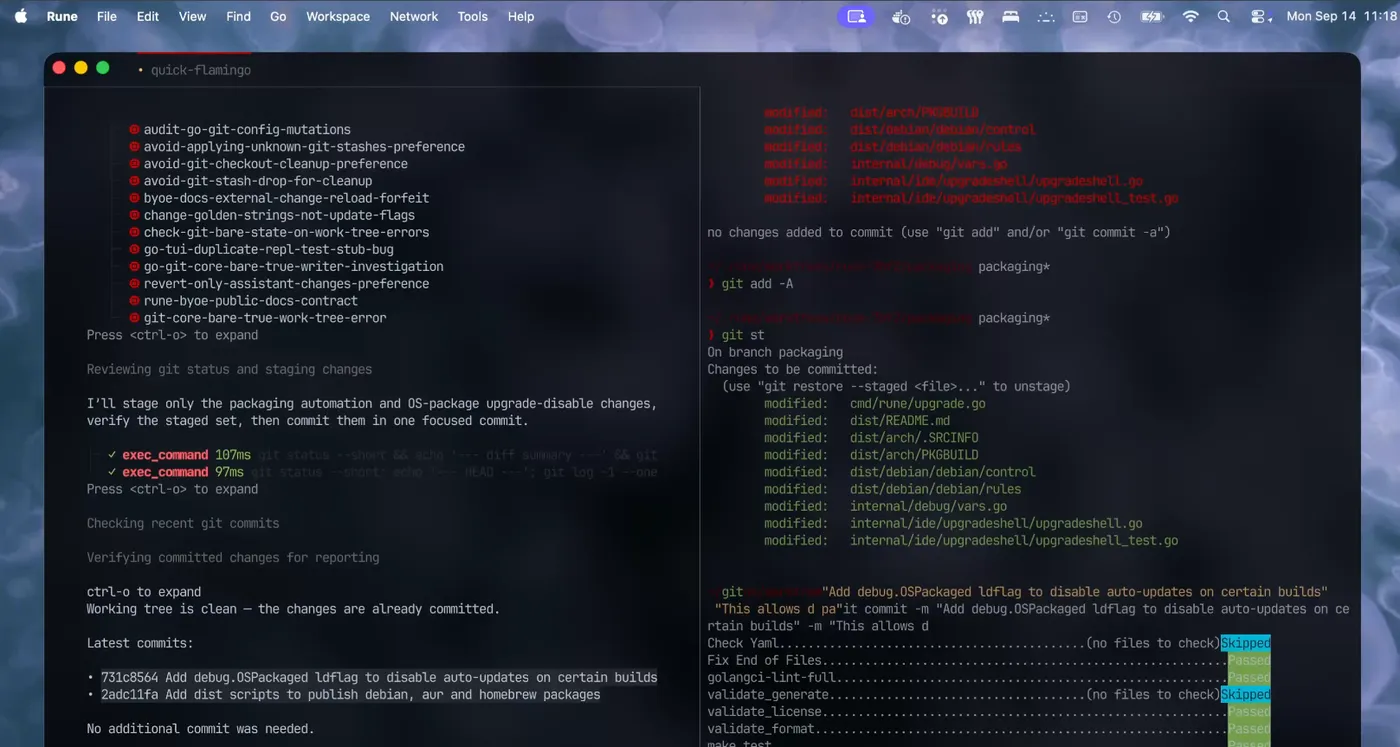Viewport: 1400px width, 747px height.
Task: Click the red icon beside change-golden-strings-not-update-flags
Action: [x=134, y=215]
